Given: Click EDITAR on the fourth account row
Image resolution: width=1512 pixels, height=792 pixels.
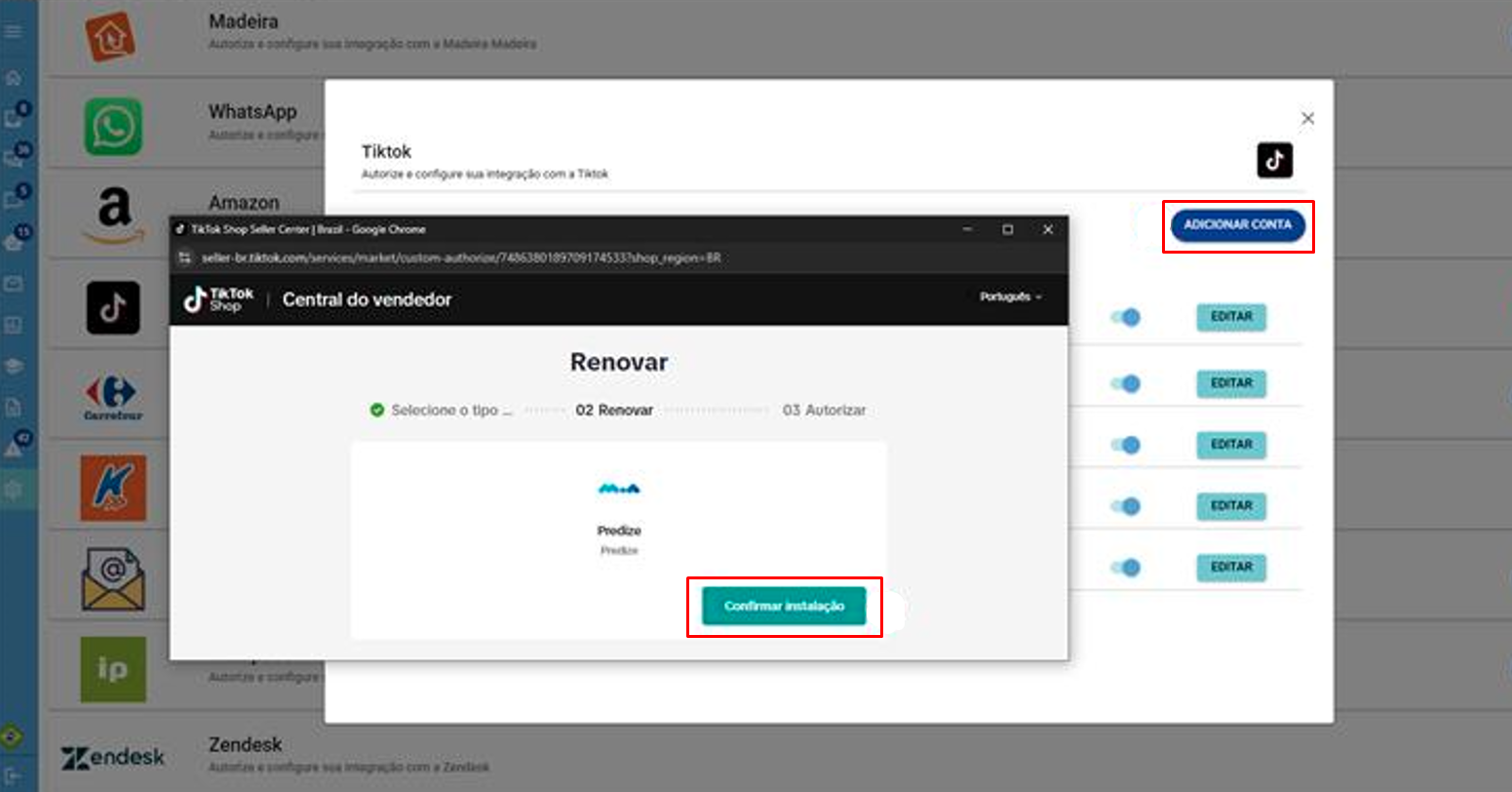Looking at the screenshot, I should [1231, 506].
